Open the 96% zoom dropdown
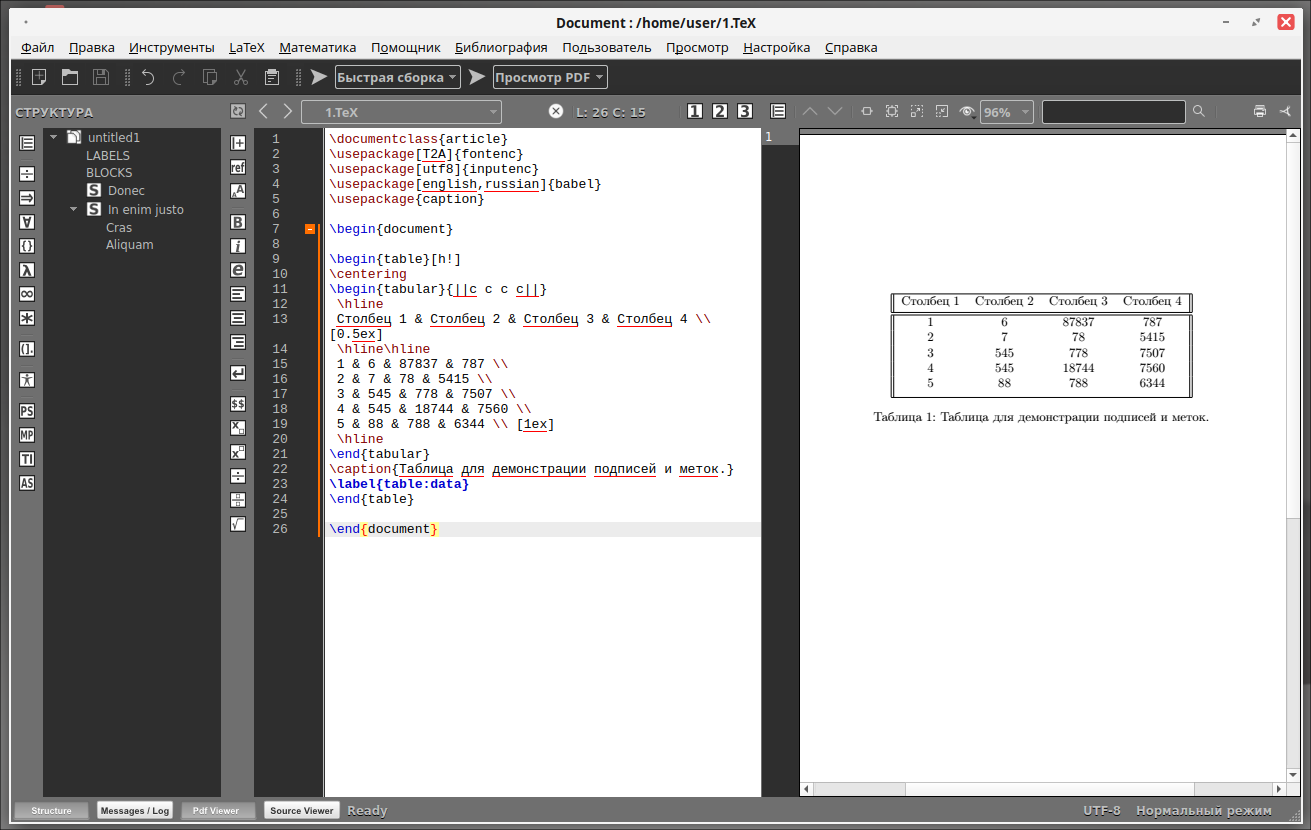Viewport: 1311px width, 830px height. point(1006,112)
